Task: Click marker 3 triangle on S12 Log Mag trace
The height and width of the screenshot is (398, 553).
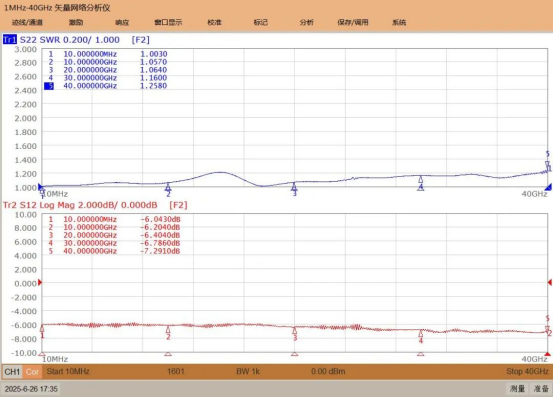Action: tap(294, 331)
